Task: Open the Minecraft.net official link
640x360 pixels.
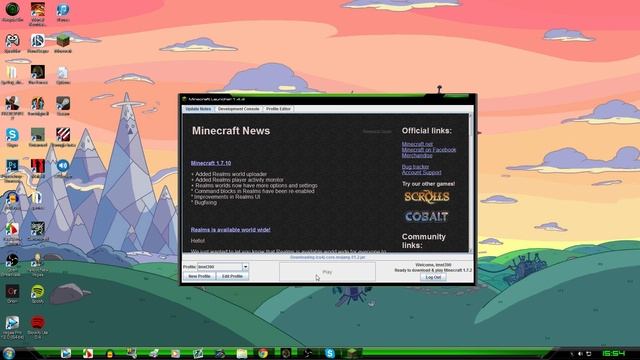Action: click(x=417, y=144)
